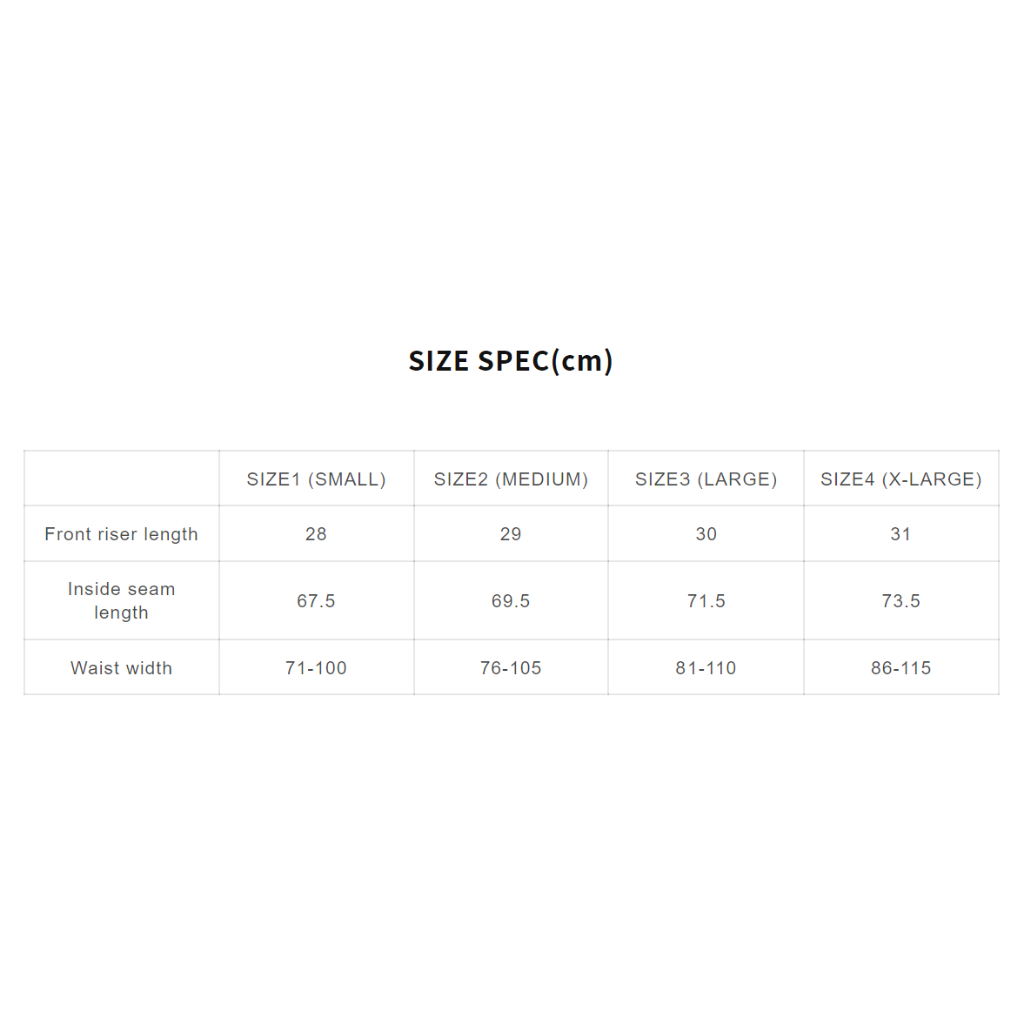Select the SIZE2 (MEDIUM) column header
Viewport: 1024px width, 1024px height.
pos(511,479)
